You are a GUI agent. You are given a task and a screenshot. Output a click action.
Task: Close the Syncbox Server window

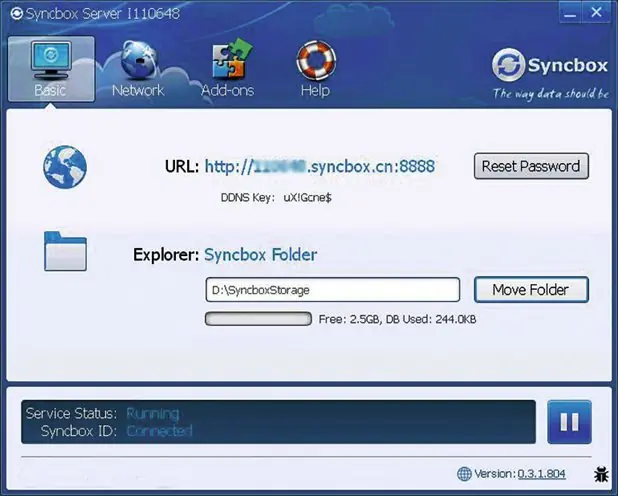pyautogui.click(x=596, y=12)
